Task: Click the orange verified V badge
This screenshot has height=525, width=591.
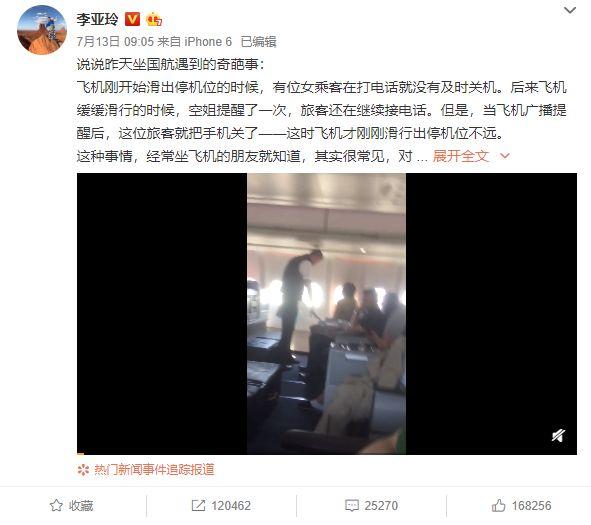Action: [x=132, y=19]
